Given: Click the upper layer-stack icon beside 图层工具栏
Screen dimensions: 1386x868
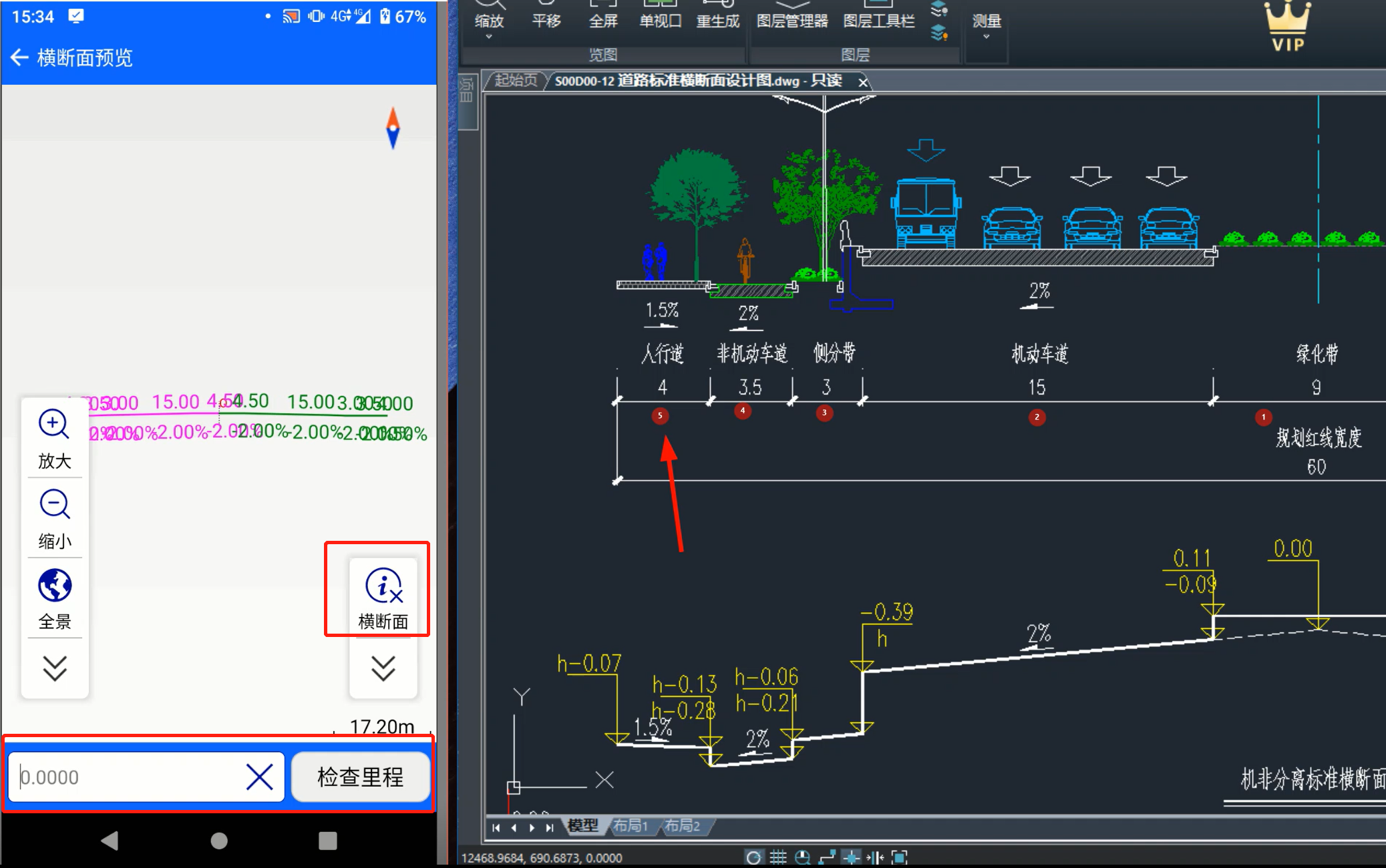Looking at the screenshot, I should click(939, 9).
